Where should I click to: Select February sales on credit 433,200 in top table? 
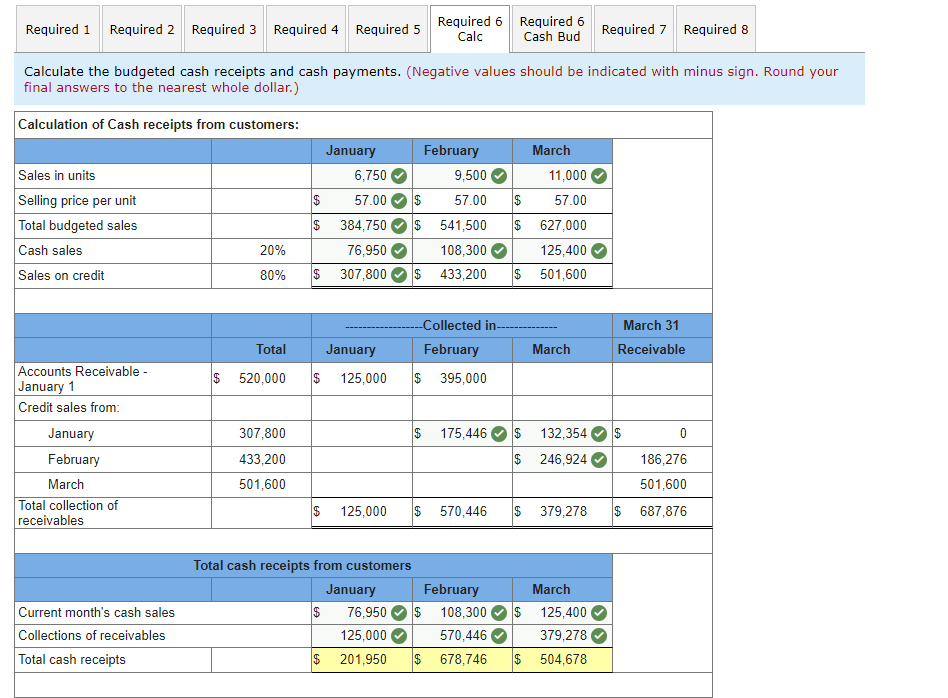point(463,275)
